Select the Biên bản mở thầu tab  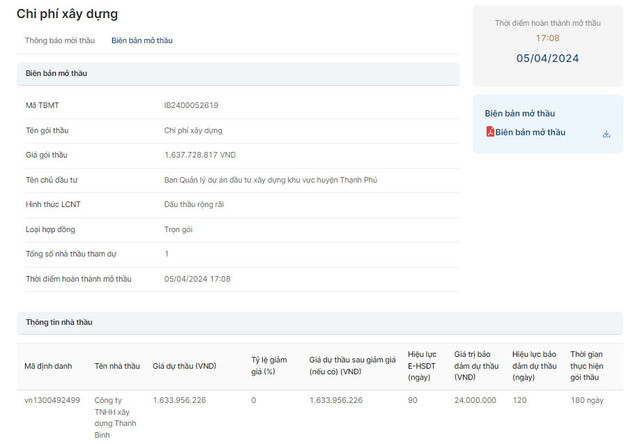142,41
